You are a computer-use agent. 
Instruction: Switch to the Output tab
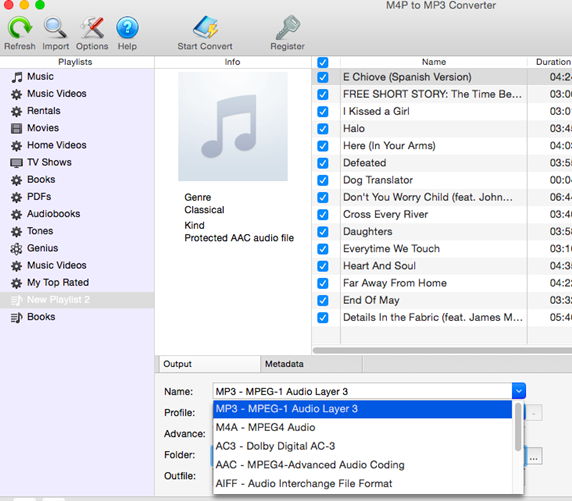[x=210, y=364]
